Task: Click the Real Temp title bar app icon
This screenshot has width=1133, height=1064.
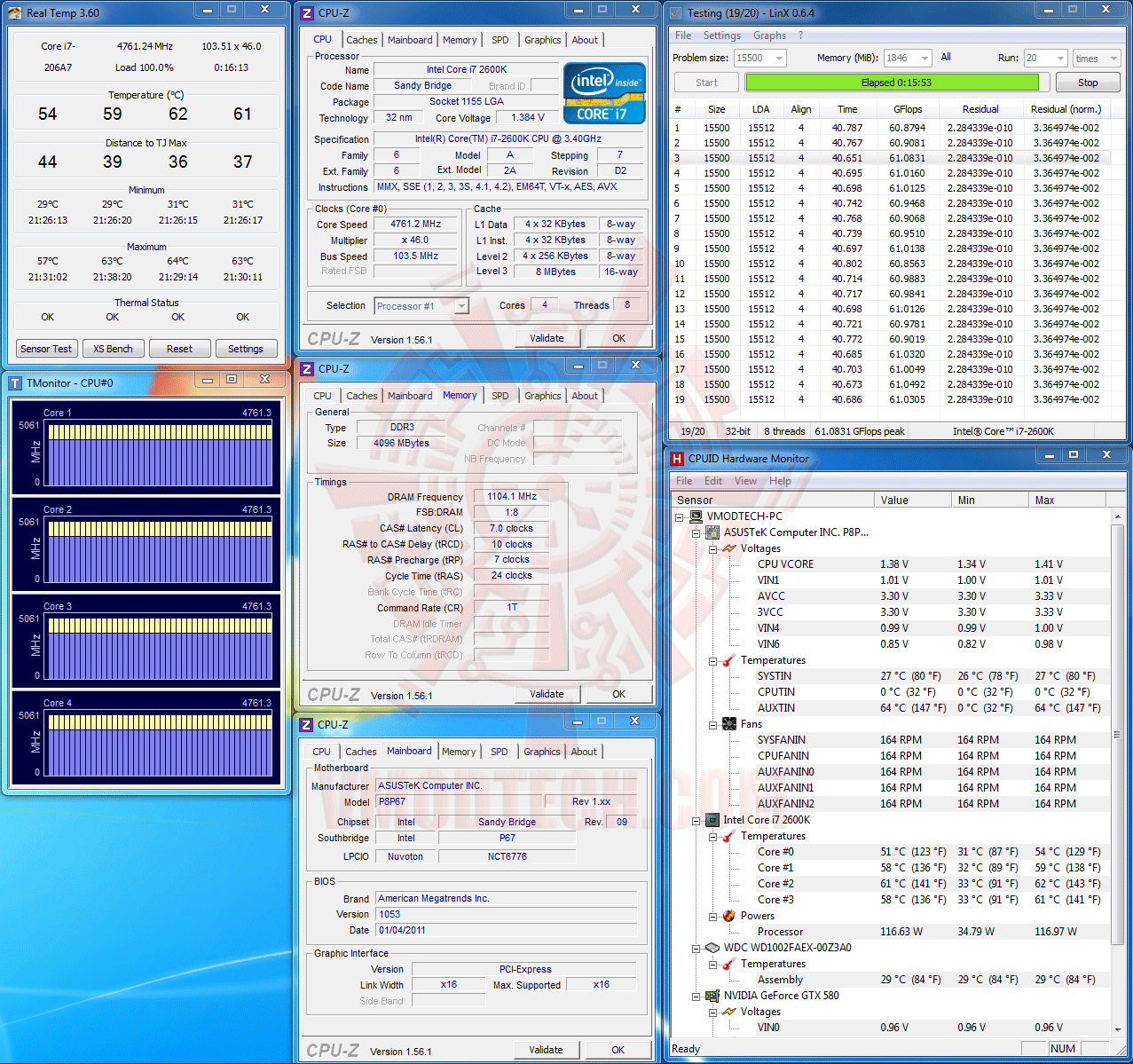Action: click(x=15, y=12)
